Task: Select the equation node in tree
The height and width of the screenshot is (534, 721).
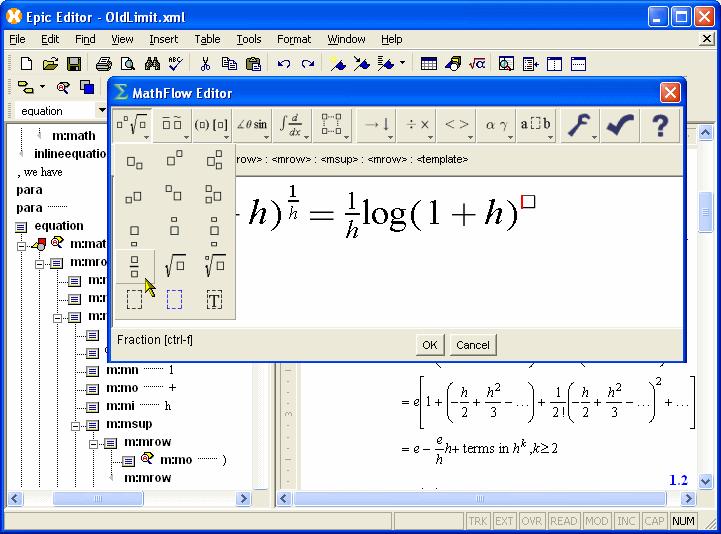Action: point(59,226)
